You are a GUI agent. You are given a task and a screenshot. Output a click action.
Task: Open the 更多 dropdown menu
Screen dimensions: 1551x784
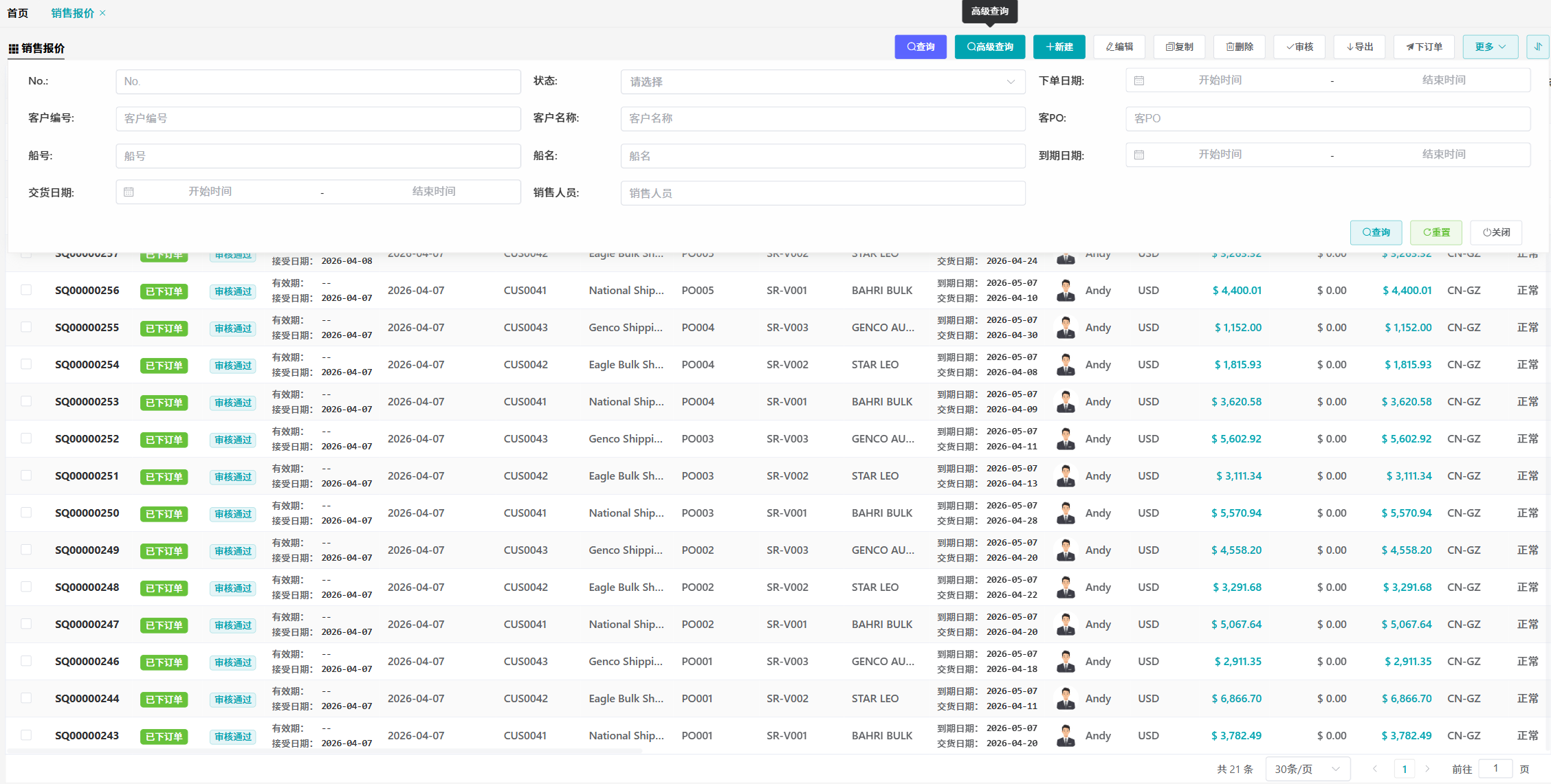coord(1490,47)
